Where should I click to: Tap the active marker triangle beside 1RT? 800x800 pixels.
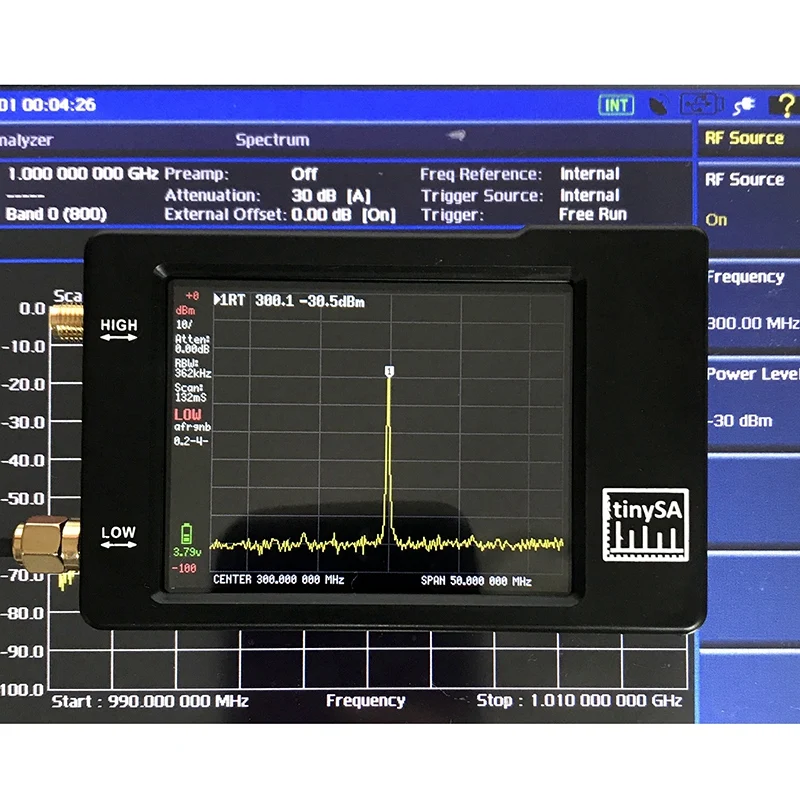217,299
